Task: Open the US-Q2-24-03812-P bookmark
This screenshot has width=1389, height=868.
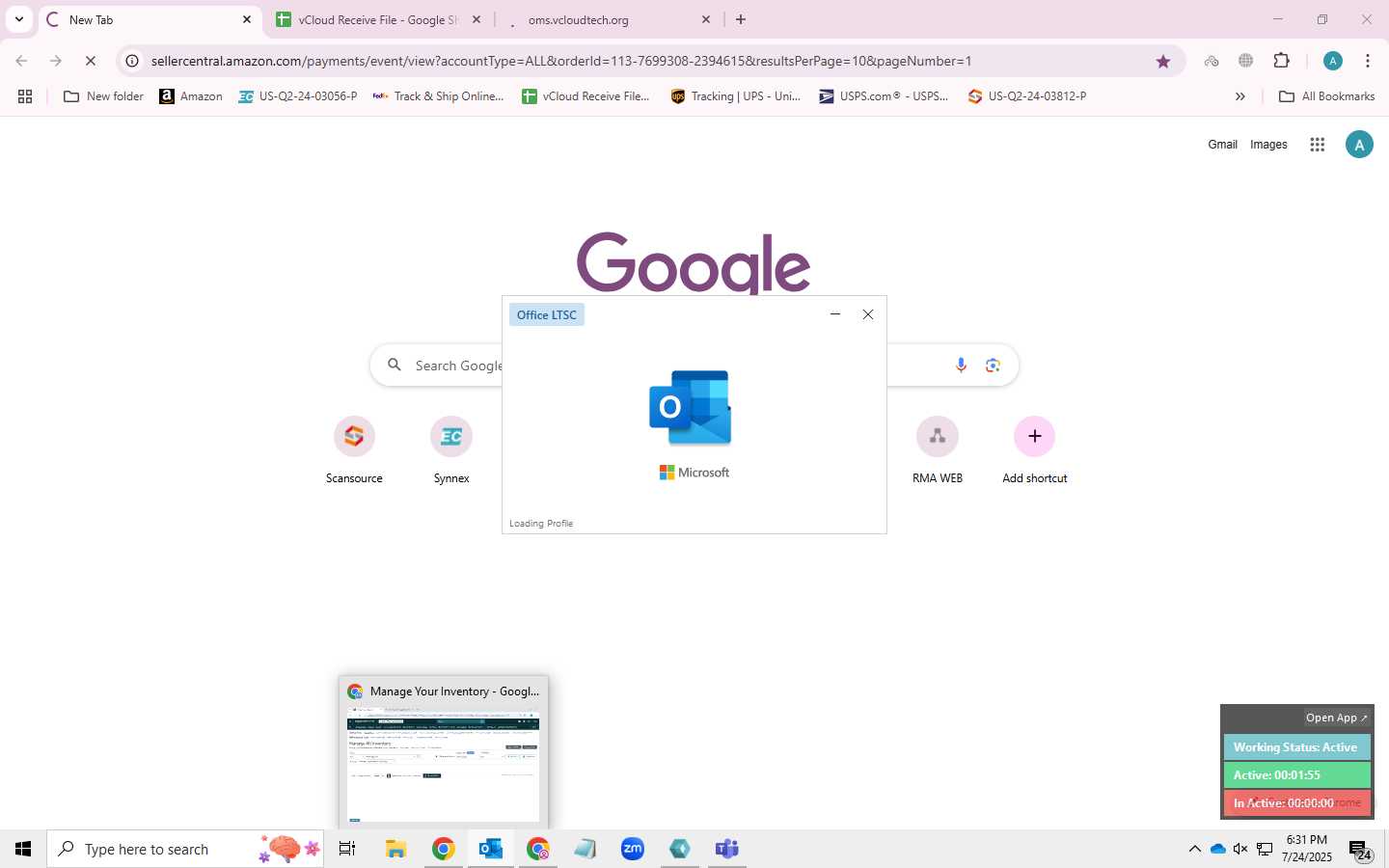Action: pyautogui.click(x=1027, y=96)
